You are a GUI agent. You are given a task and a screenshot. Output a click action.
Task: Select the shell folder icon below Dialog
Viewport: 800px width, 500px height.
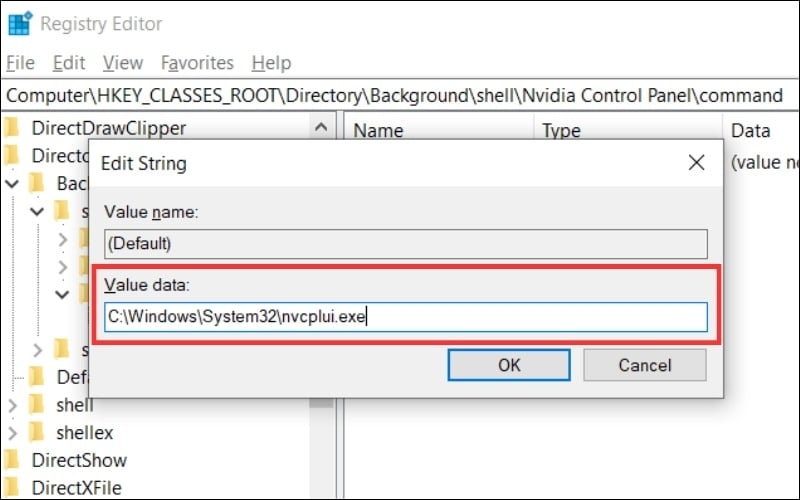(38, 405)
